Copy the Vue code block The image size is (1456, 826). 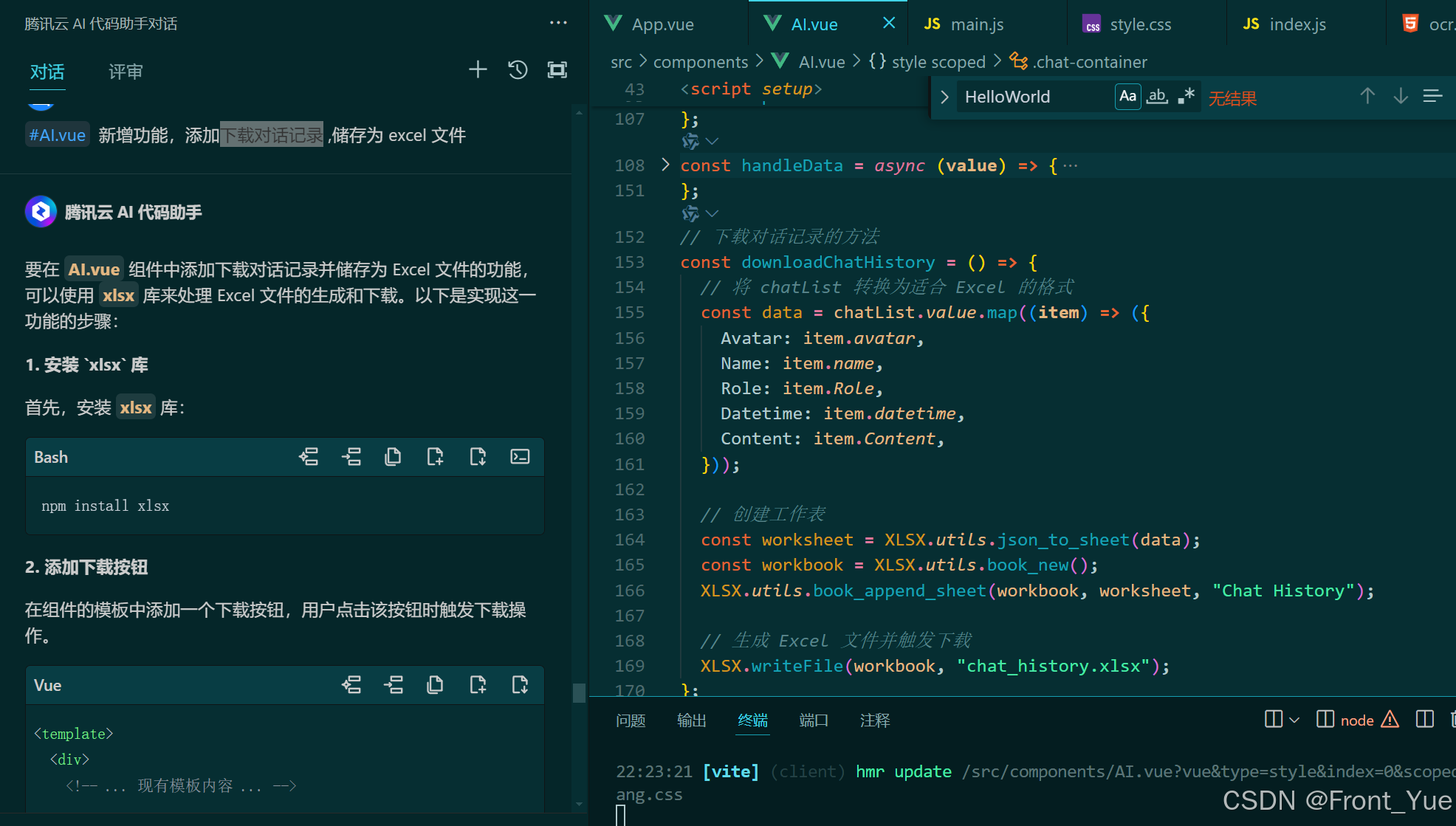tap(435, 685)
